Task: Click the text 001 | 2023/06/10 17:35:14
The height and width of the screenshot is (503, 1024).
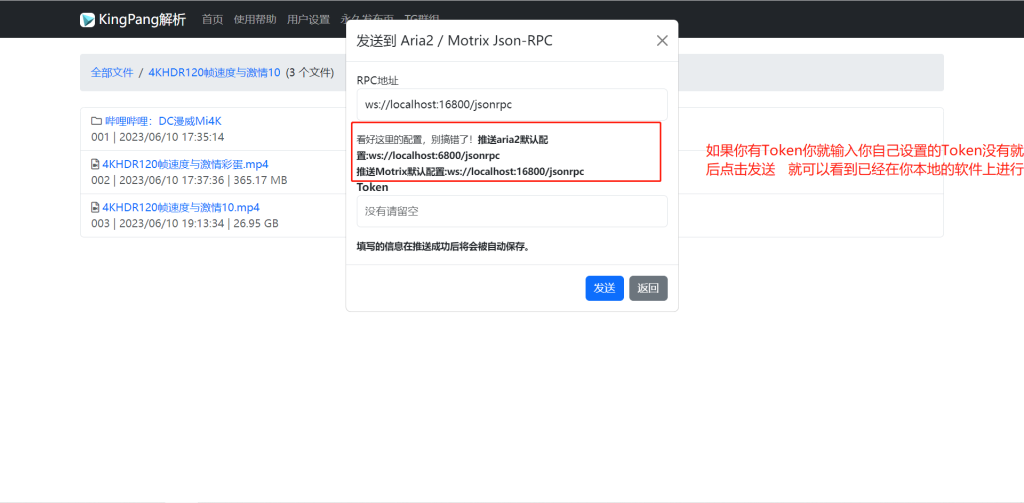Action: pos(157,137)
